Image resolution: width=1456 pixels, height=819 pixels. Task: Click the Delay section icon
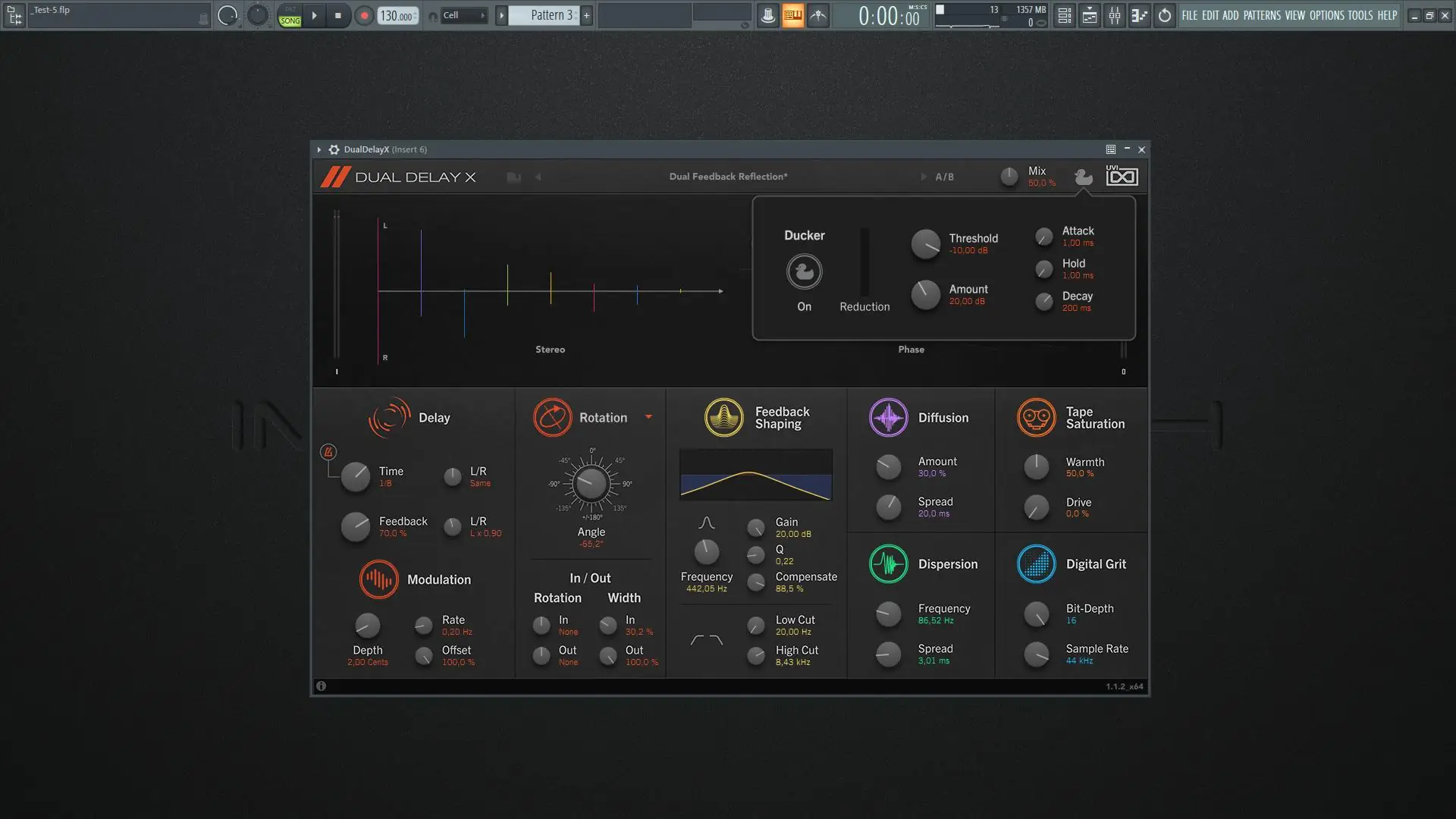click(x=389, y=418)
